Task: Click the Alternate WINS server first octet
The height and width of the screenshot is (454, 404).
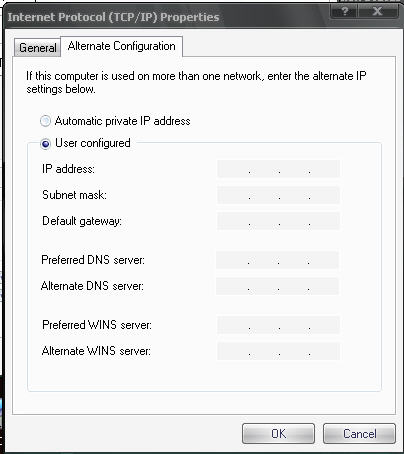Action: point(233,351)
